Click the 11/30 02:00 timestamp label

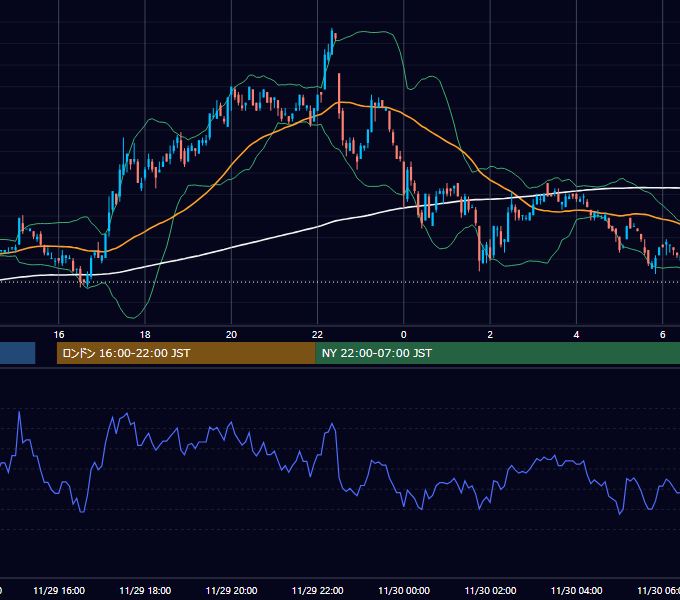pyautogui.click(x=490, y=590)
